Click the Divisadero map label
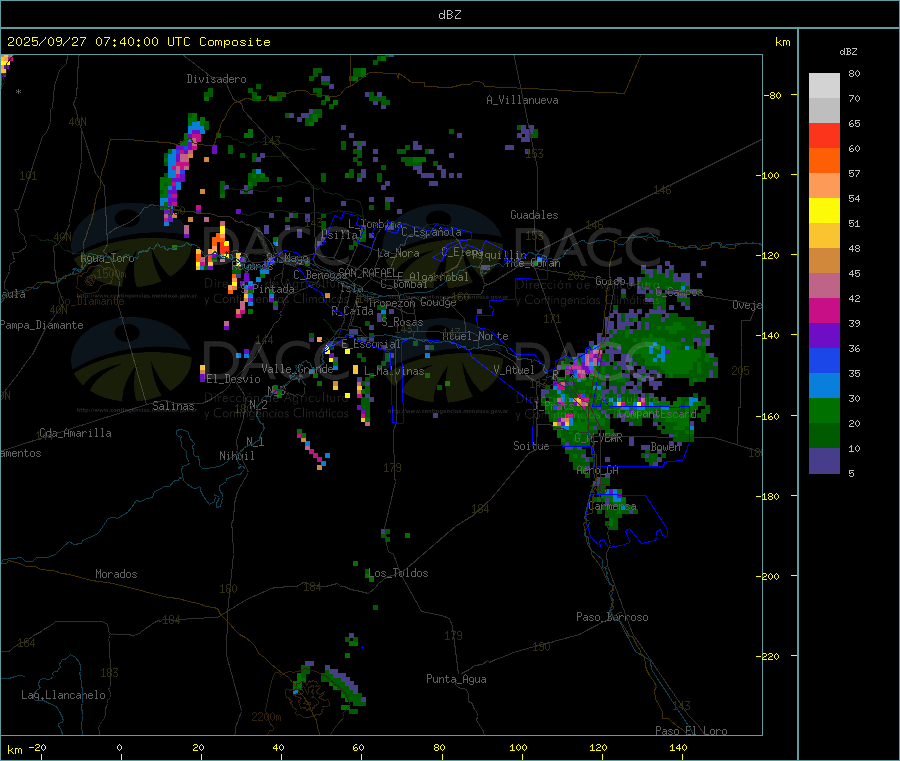900x761 pixels. click(216, 79)
